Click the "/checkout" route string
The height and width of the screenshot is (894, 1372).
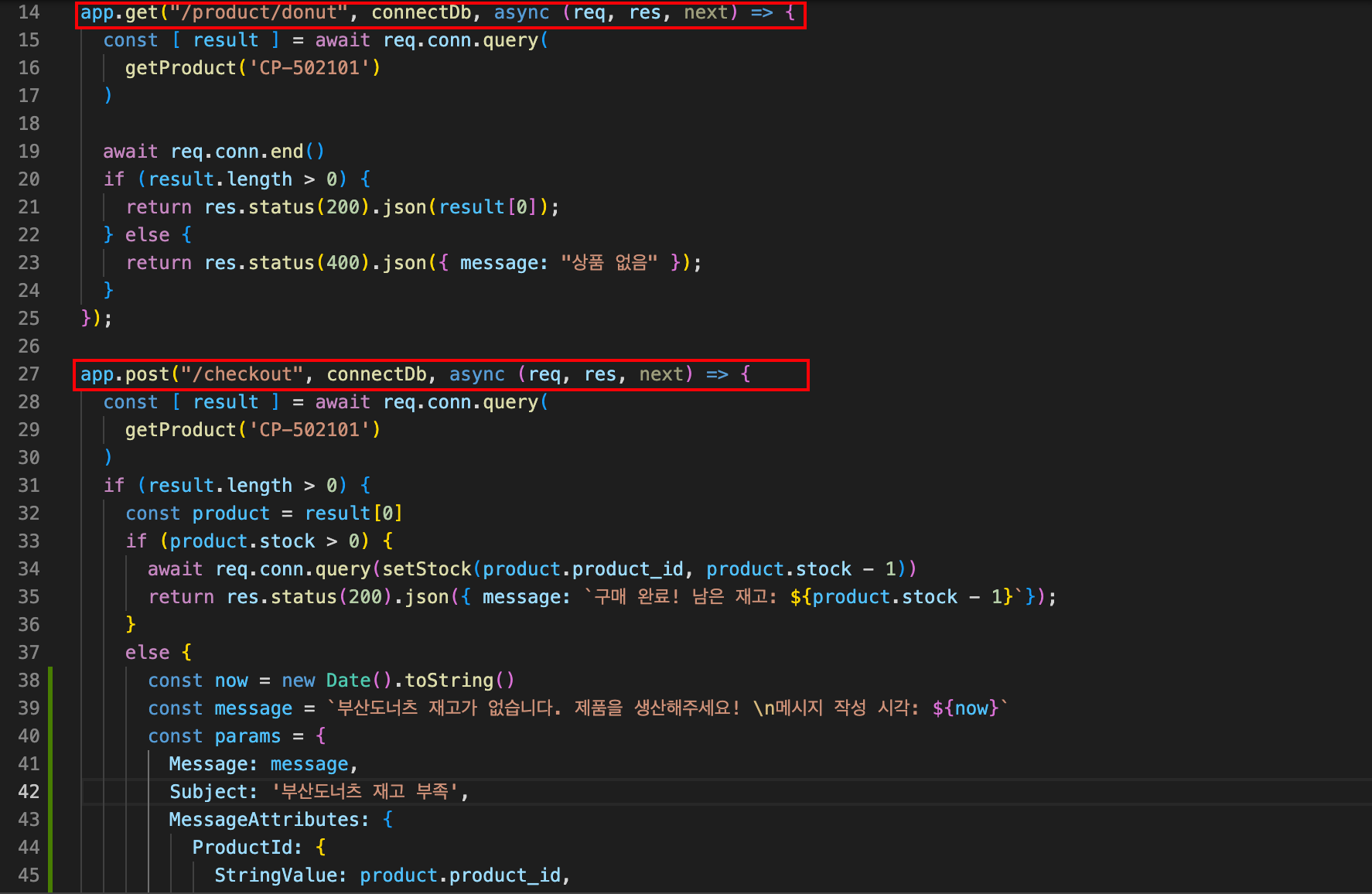(x=241, y=374)
